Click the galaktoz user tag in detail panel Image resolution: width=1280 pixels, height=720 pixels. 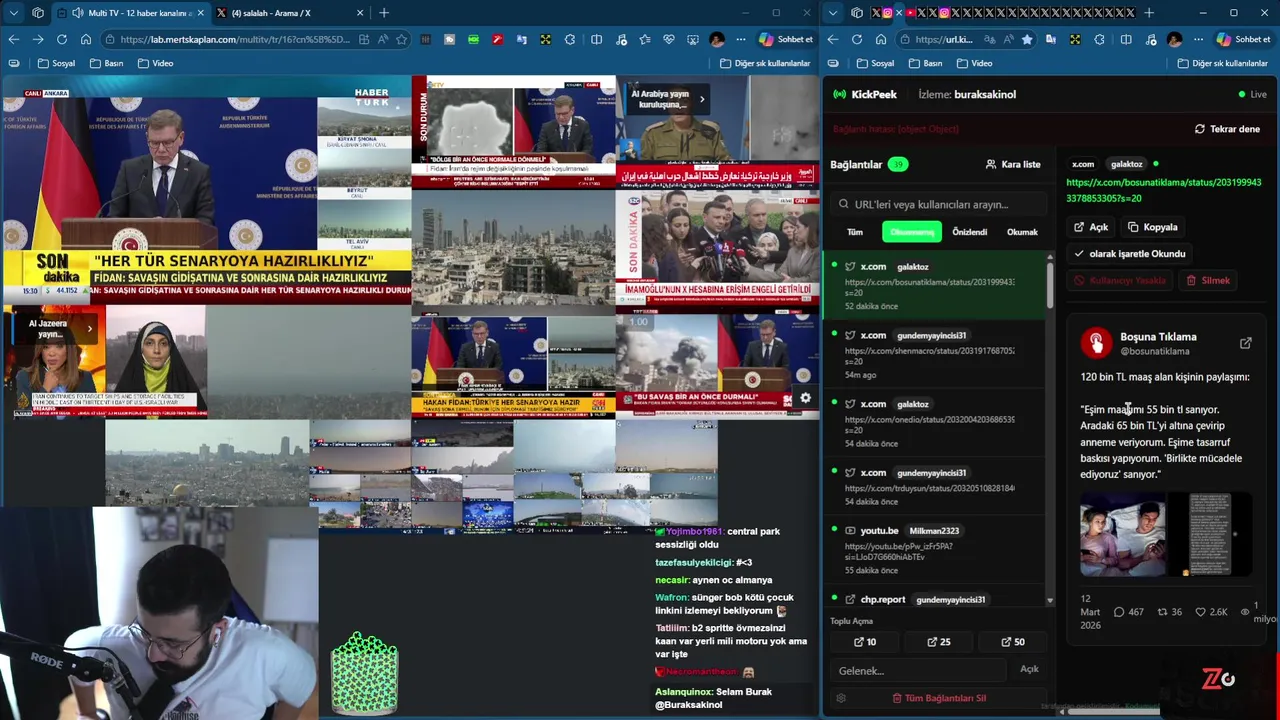[1126, 164]
